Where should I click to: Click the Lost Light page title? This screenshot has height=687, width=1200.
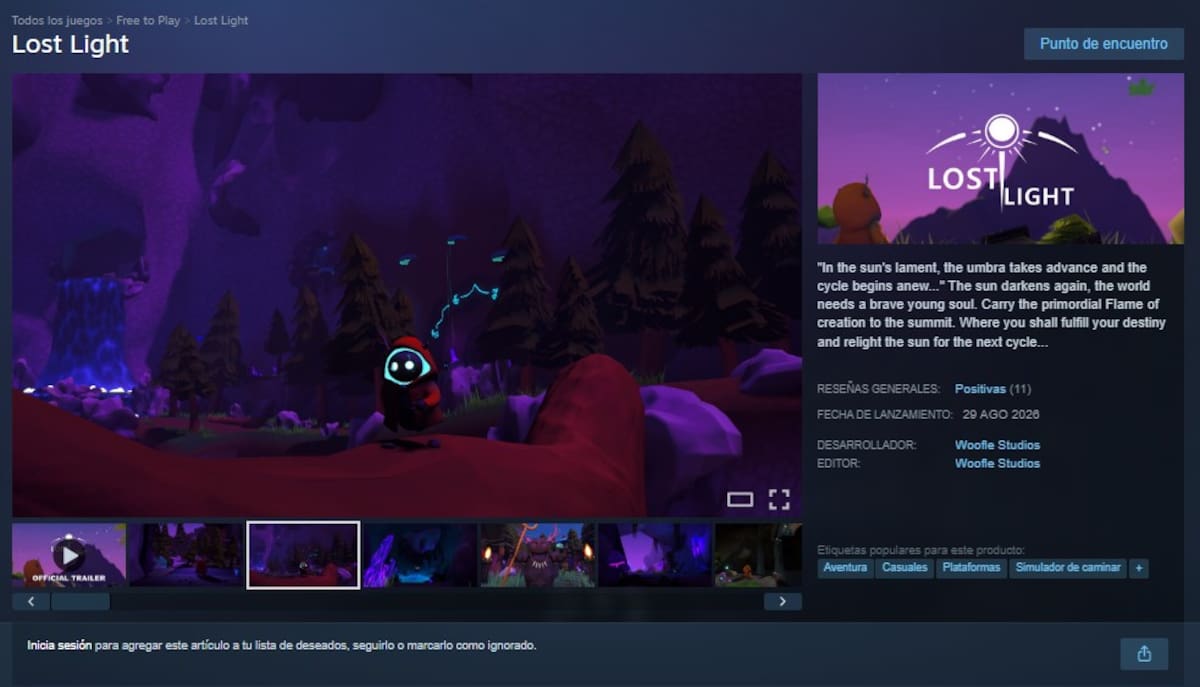point(70,45)
